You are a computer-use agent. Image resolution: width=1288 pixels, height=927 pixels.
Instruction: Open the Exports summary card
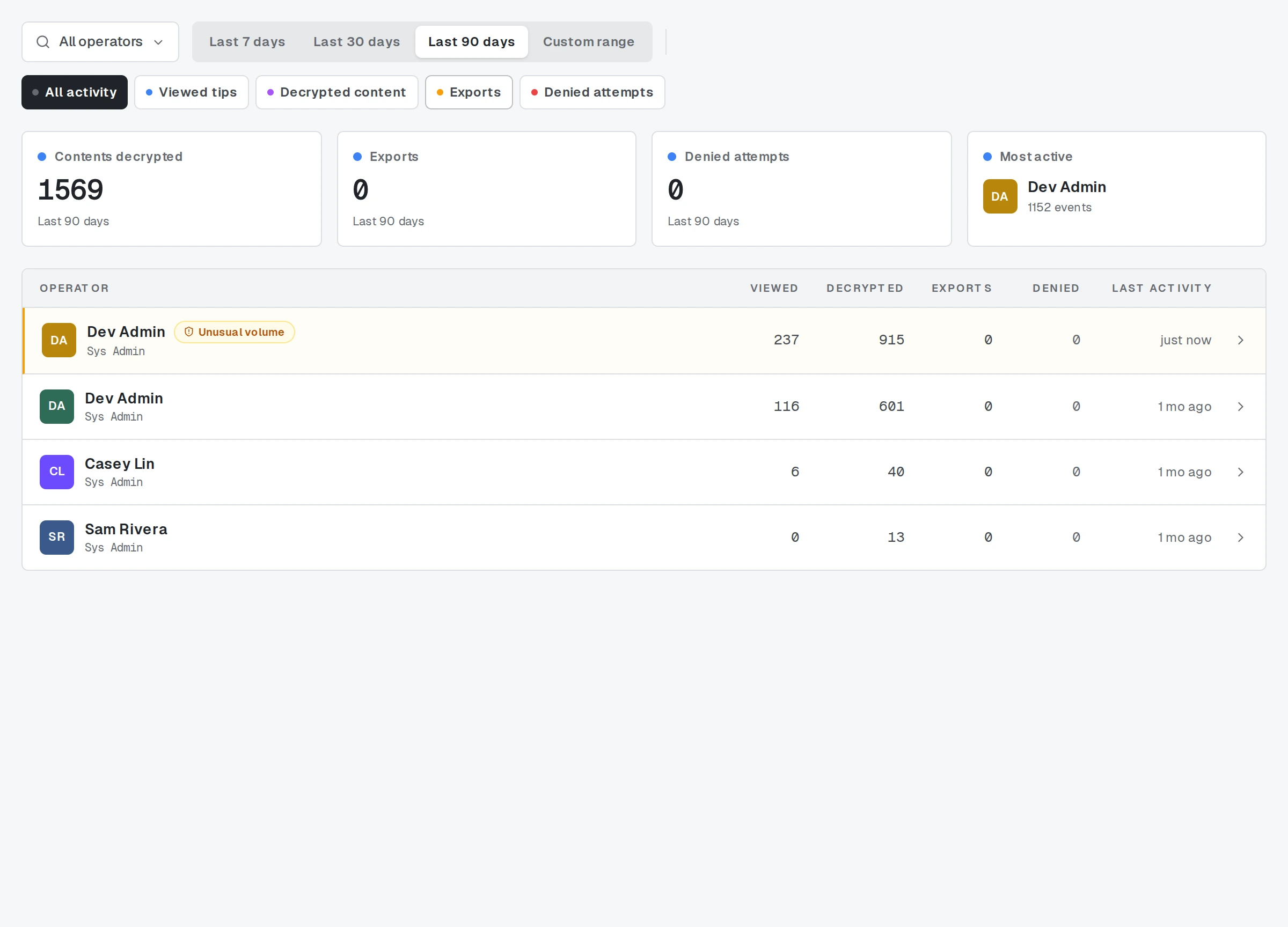point(487,189)
